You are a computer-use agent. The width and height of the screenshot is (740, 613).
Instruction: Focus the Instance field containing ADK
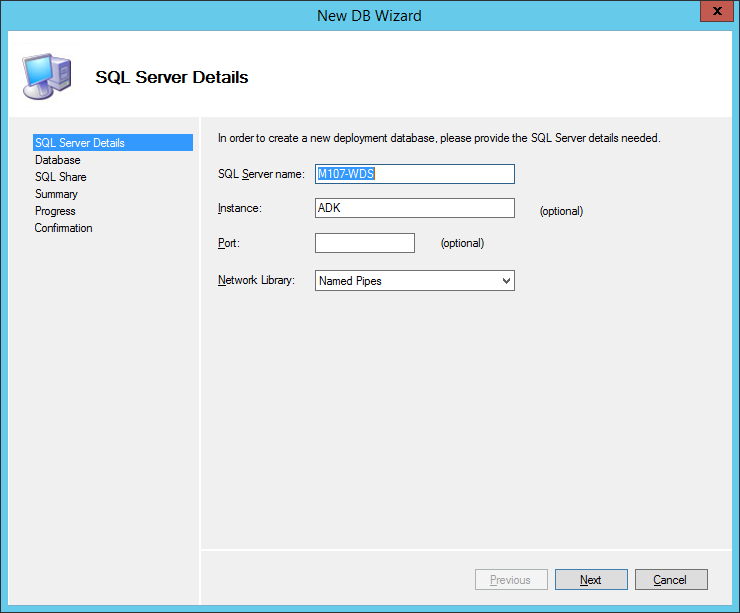tap(414, 208)
